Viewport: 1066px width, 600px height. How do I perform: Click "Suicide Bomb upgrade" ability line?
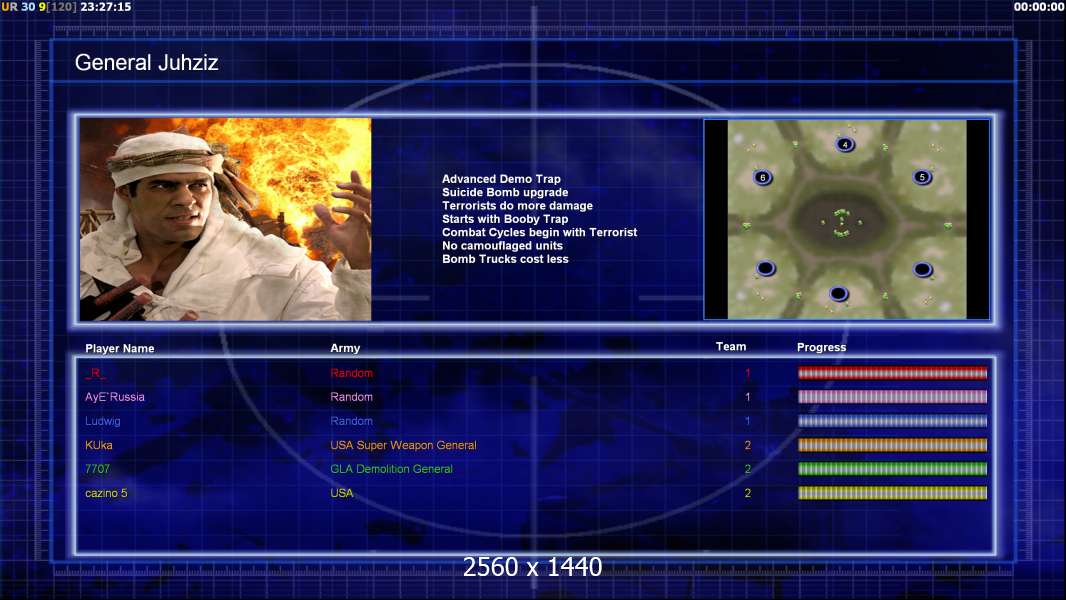(505, 192)
